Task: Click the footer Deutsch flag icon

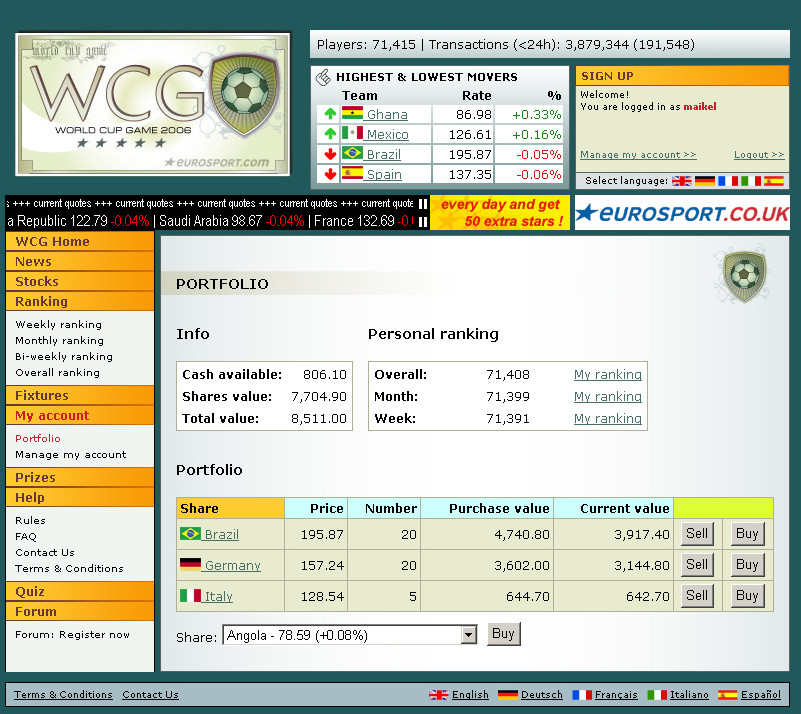Action: click(507, 695)
